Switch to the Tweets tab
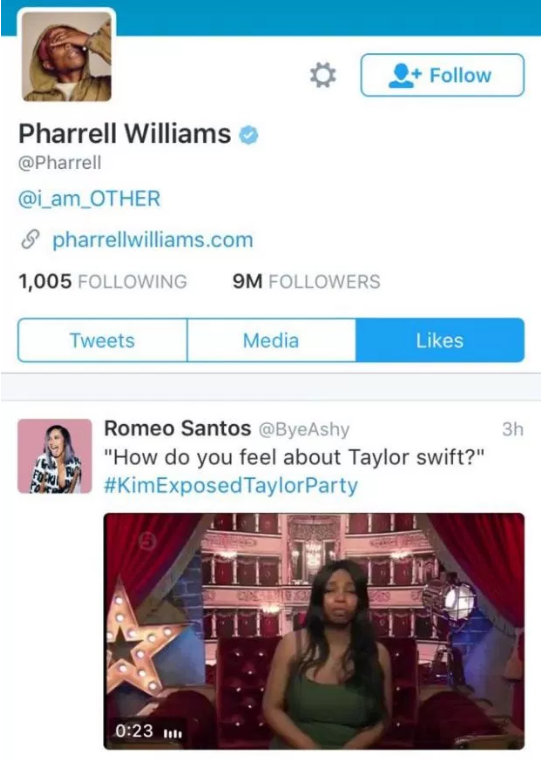 tap(102, 340)
